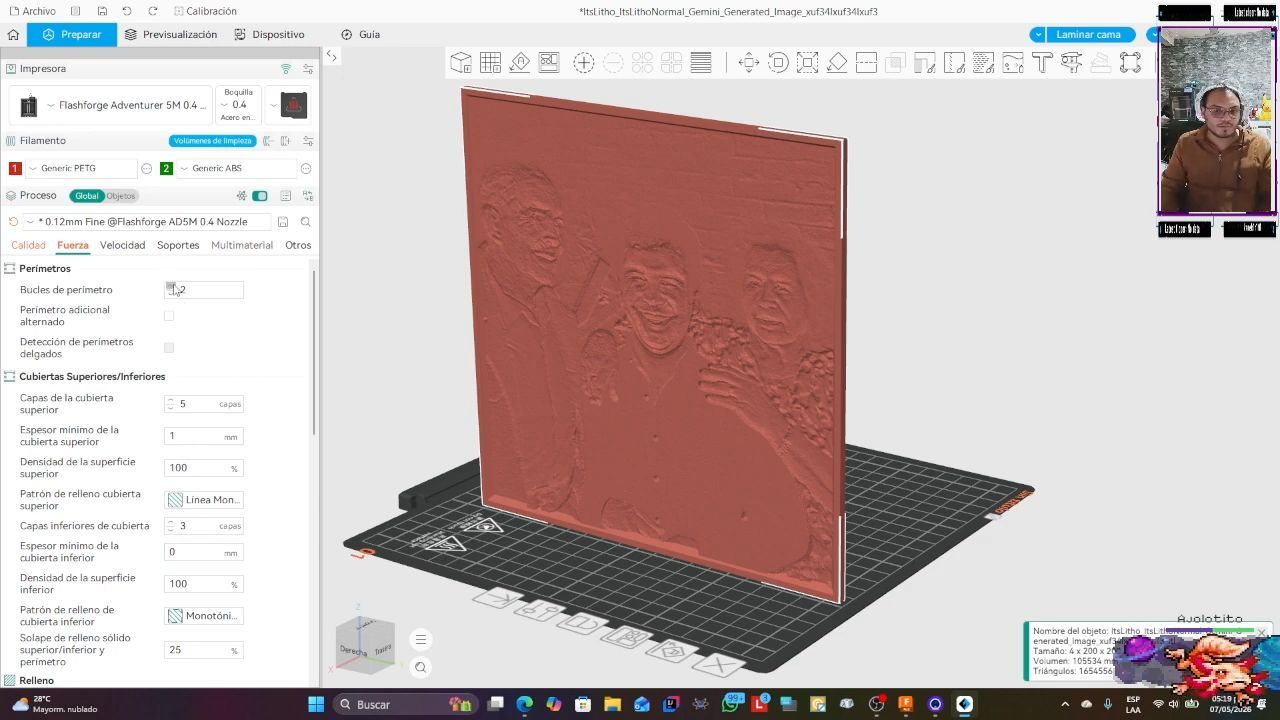Click the Add instance plus icon
This screenshot has width=1280, height=720.
584,63
